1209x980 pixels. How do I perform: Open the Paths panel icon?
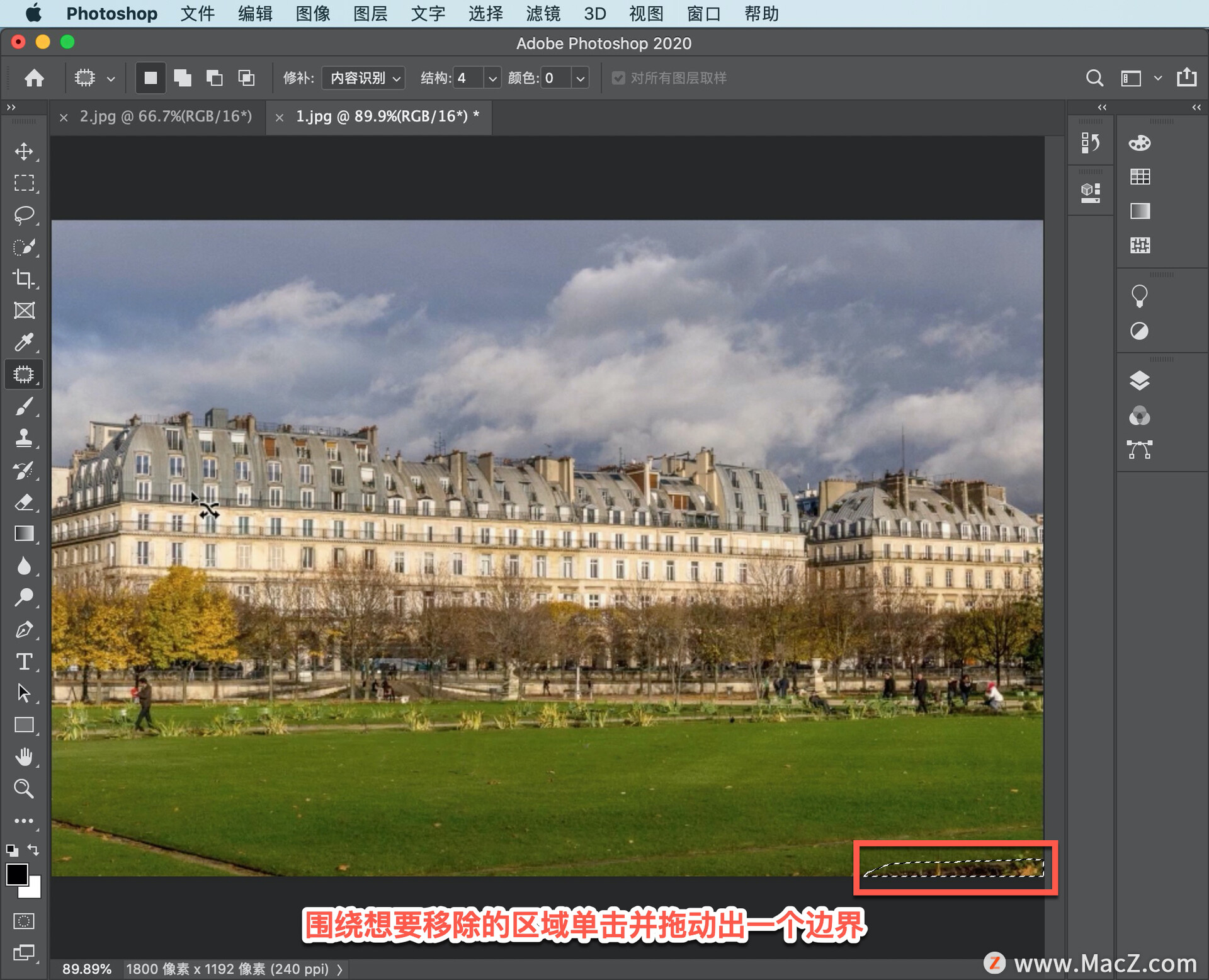[x=1140, y=450]
